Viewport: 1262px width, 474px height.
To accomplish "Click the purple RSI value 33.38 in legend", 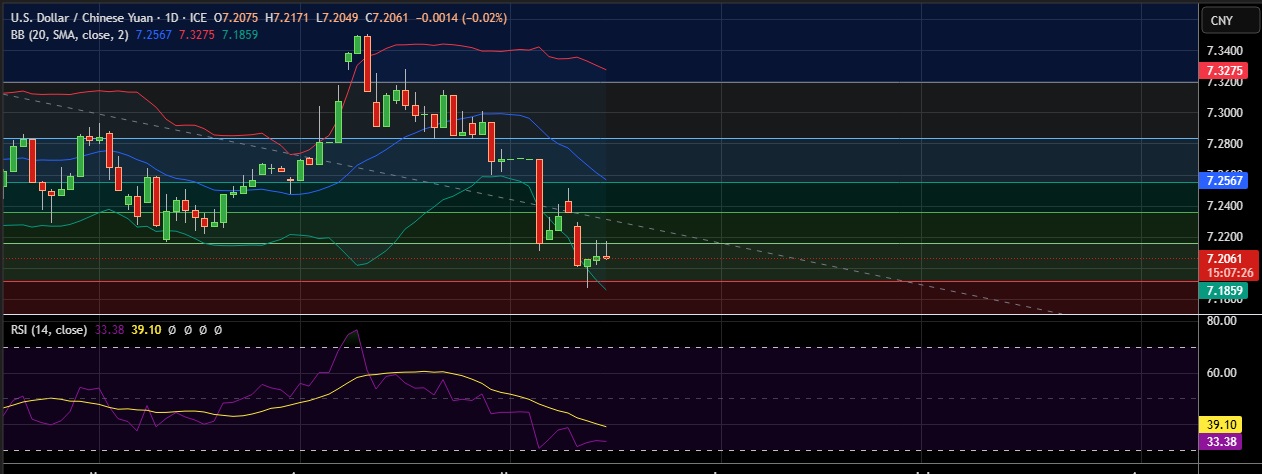I will [109, 329].
